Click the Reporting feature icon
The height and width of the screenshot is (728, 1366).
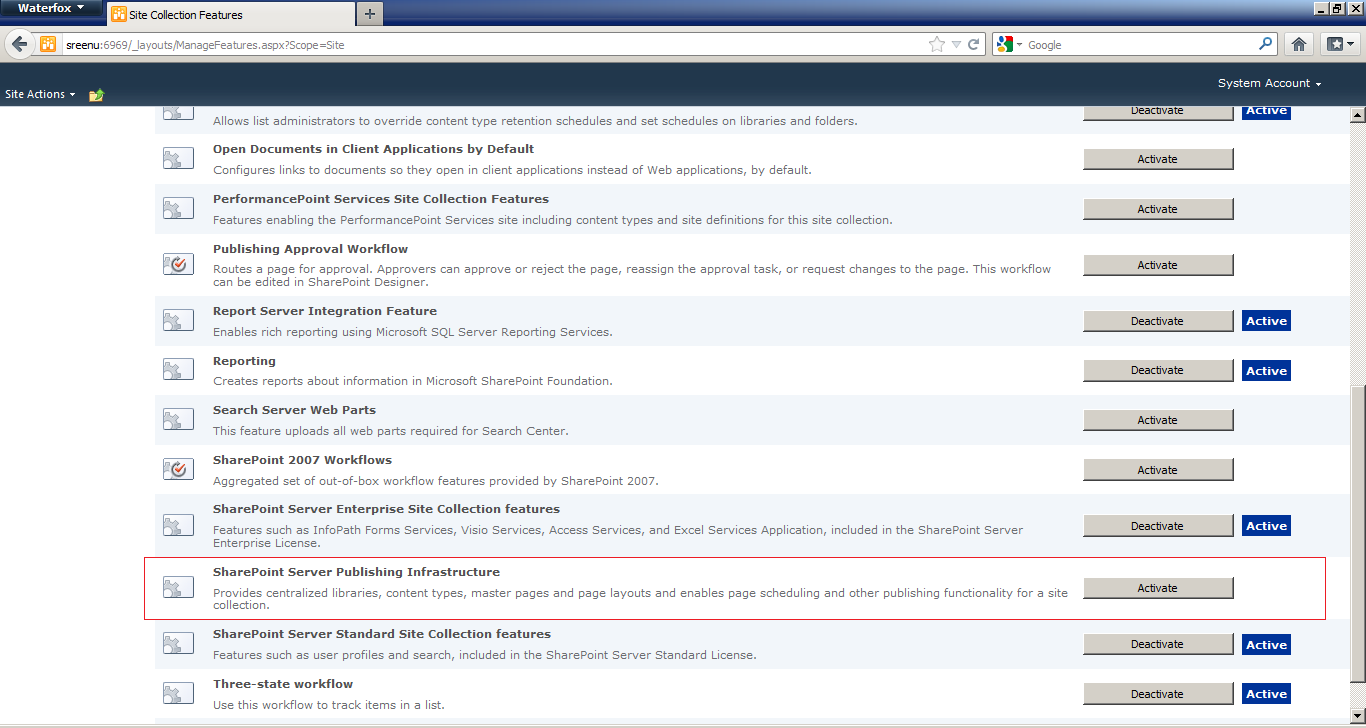tap(178, 370)
